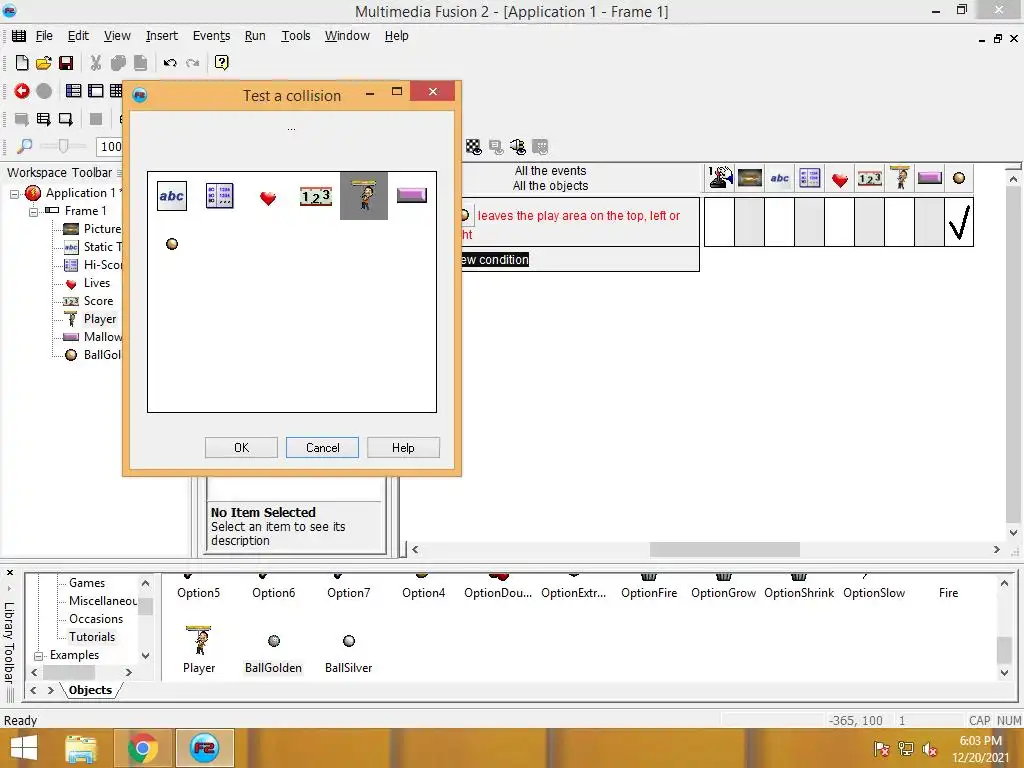The height and width of the screenshot is (768, 1024).
Task: Click the BallSilver object in library
Action: point(349,652)
